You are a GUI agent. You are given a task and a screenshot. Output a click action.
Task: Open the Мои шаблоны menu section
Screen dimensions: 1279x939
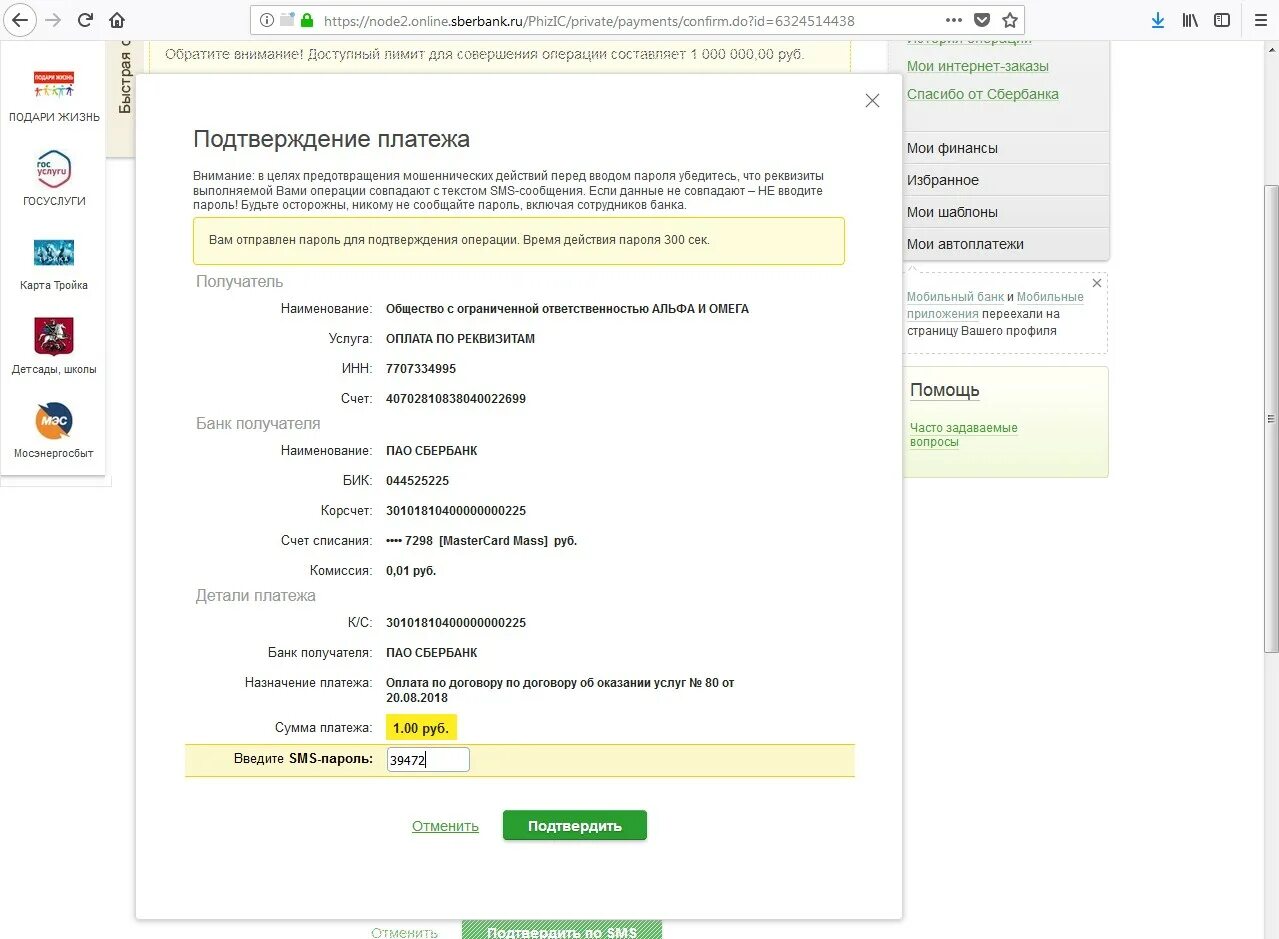[x=1006, y=212]
